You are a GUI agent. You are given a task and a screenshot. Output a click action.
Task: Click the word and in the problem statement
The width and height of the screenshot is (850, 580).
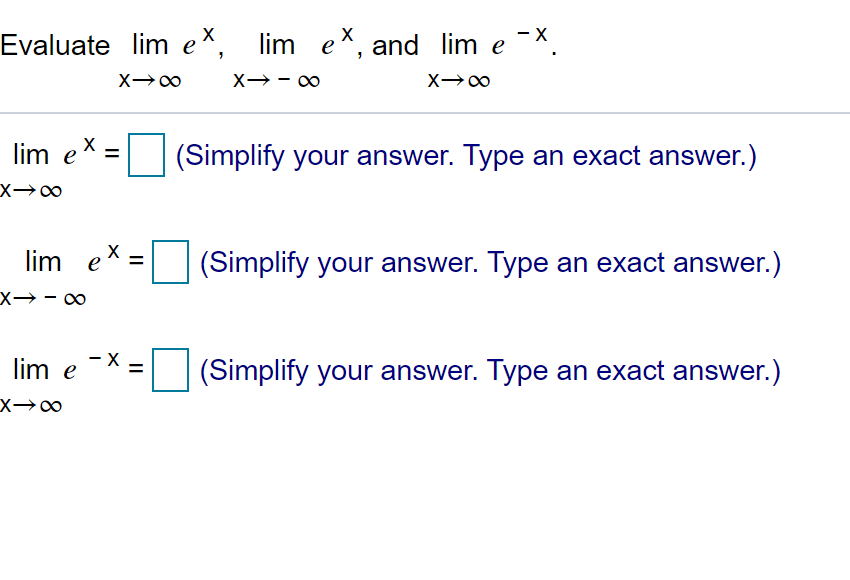[395, 45]
